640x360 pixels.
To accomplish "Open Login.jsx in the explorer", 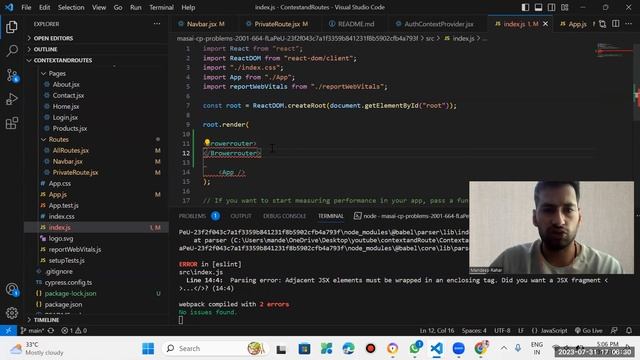I will [65, 118].
